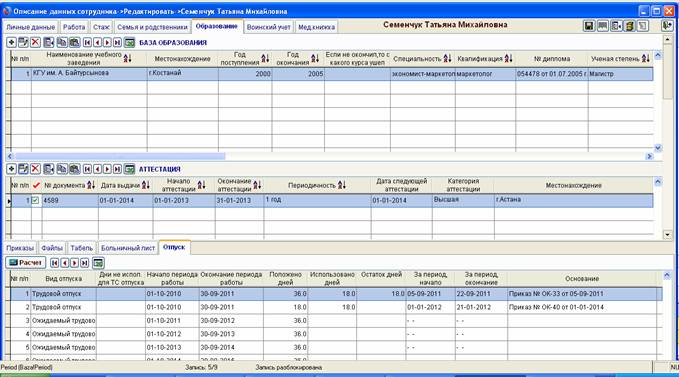
Task: Go to last record in БАЗА ОБРАЗОВАНИЯ
Action: point(117,42)
